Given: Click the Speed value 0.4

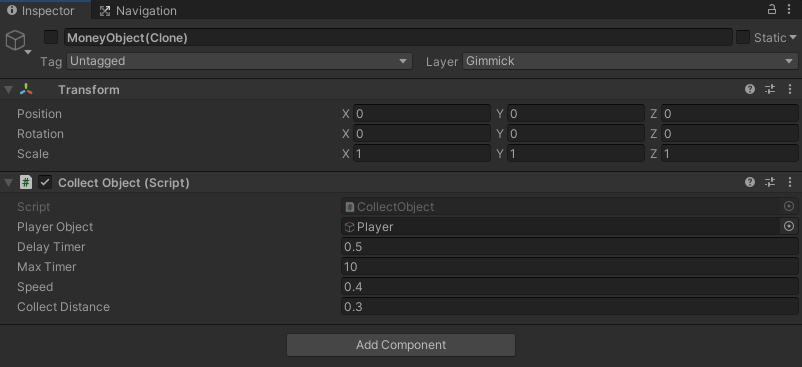Looking at the screenshot, I should pyautogui.click(x=570, y=286).
